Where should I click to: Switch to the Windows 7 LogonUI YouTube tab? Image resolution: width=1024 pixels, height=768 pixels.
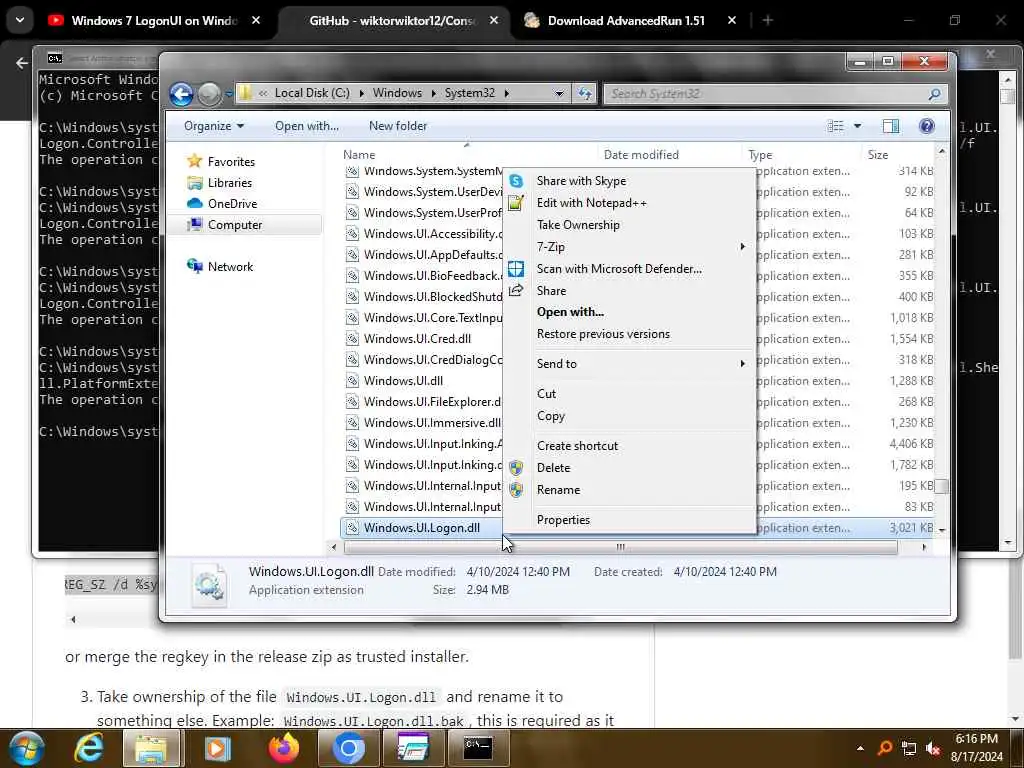[x=154, y=21]
